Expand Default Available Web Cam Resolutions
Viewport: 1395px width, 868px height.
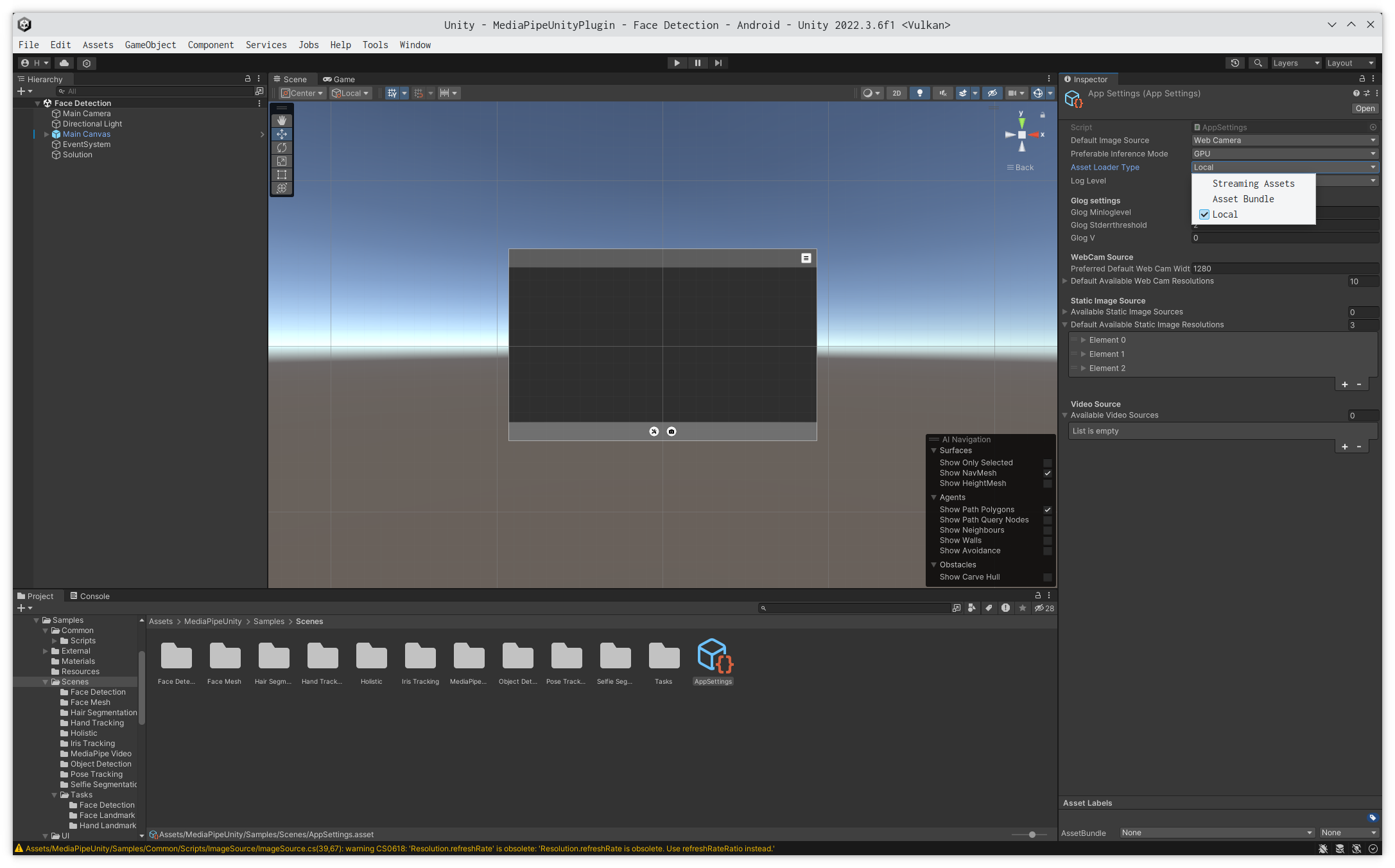1065,281
